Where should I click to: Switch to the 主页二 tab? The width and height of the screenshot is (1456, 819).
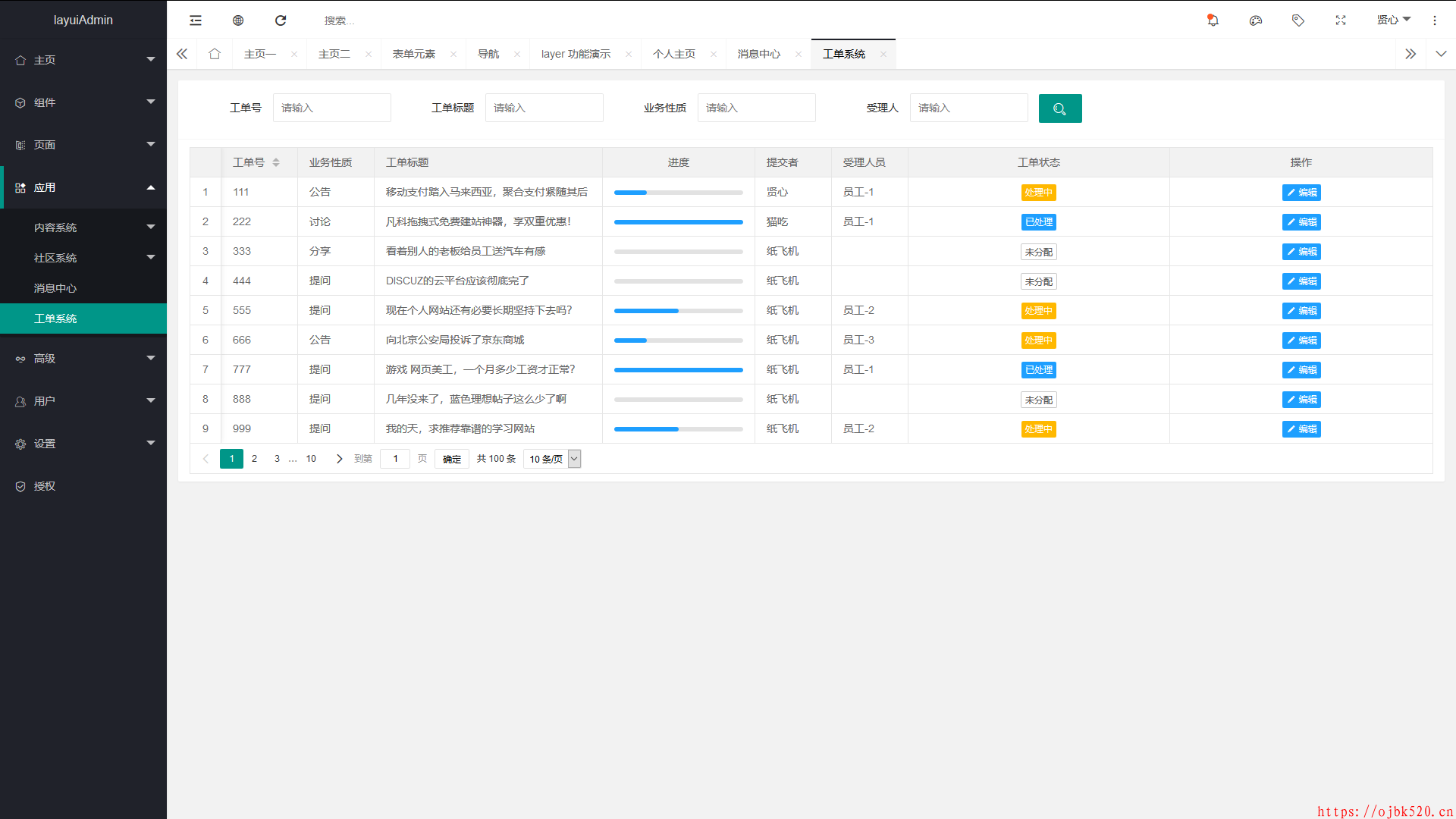(334, 54)
